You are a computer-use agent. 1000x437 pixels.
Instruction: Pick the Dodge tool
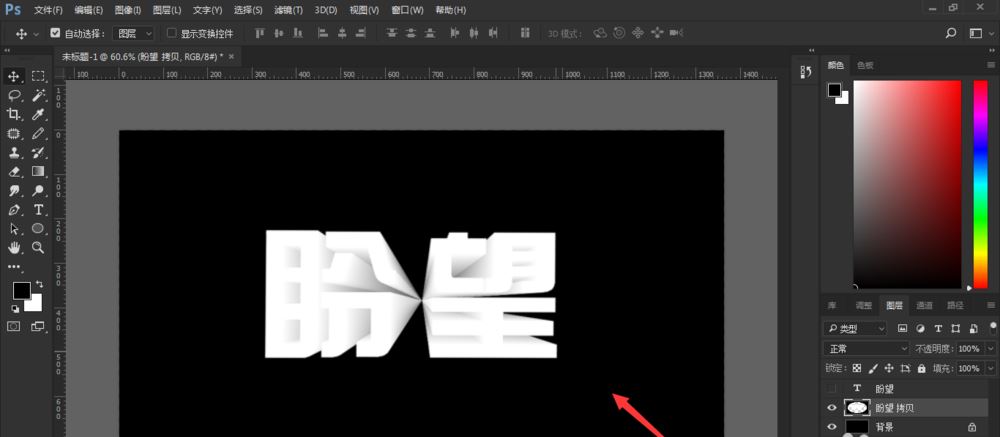(38, 191)
